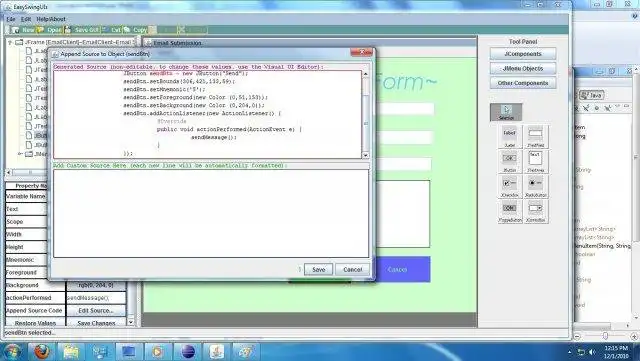640x361 pixels.
Task: Open the Other Components tool category
Action: pyautogui.click(x=523, y=83)
